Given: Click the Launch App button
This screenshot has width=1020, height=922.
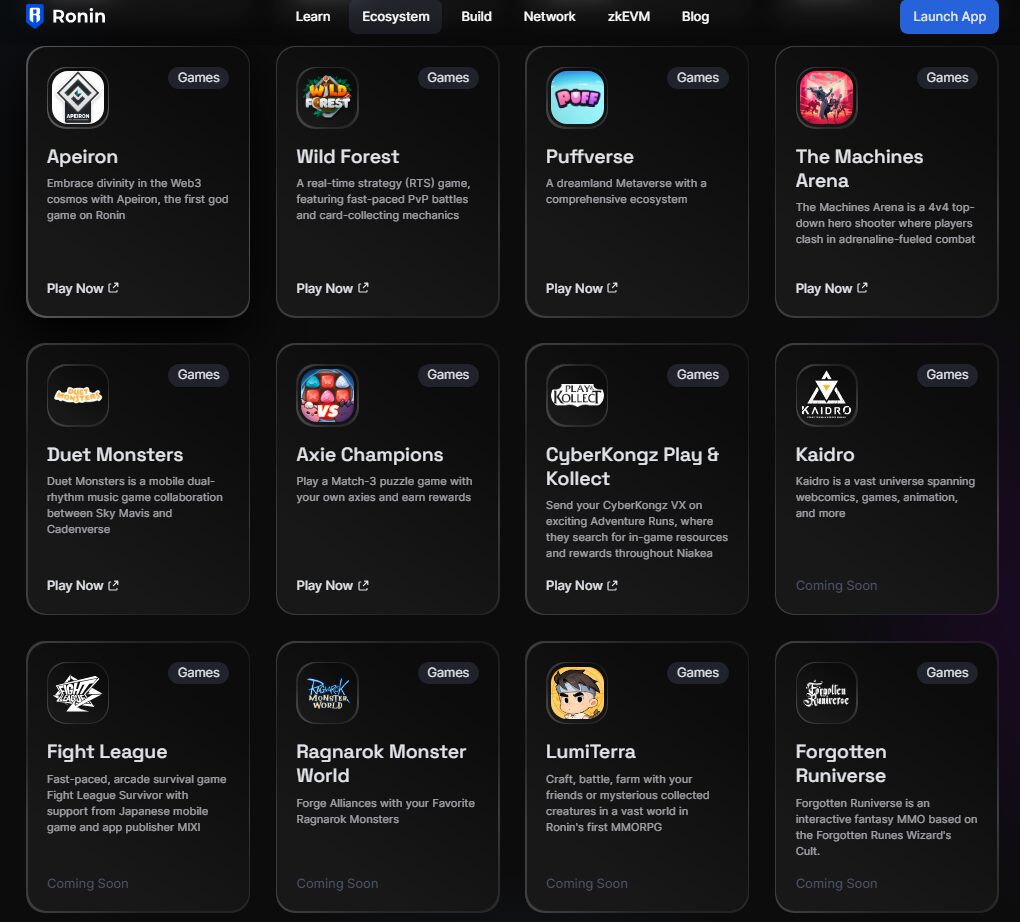Looking at the screenshot, I should [949, 16].
